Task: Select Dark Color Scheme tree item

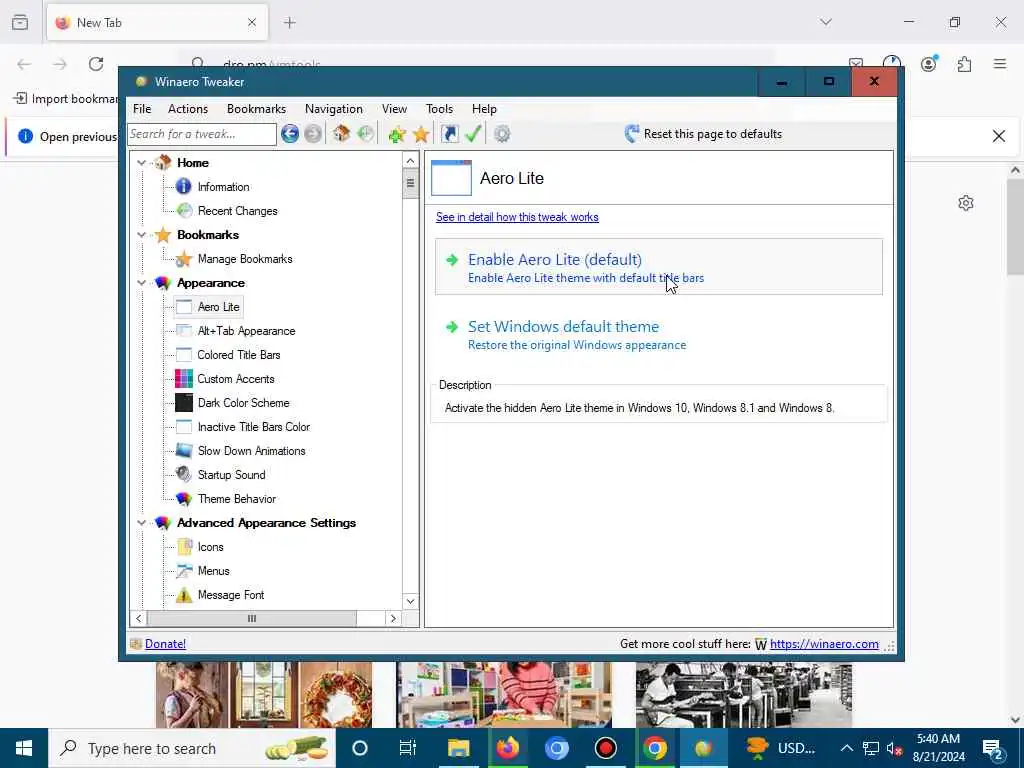Action: (x=243, y=403)
